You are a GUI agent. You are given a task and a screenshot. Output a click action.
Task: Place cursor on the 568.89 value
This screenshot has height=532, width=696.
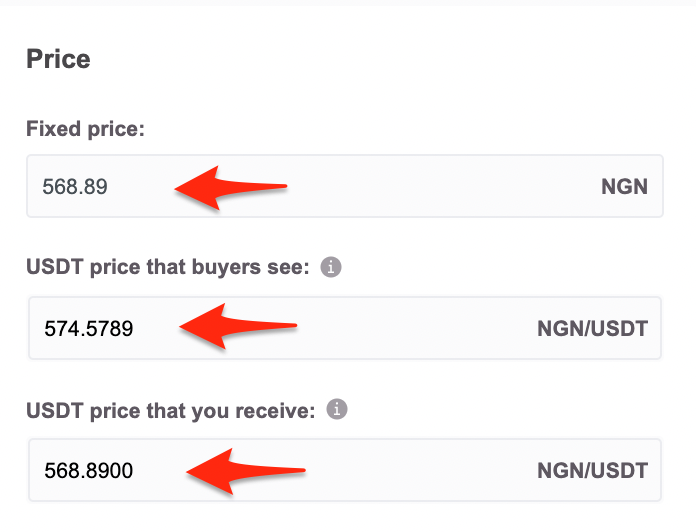(x=75, y=186)
